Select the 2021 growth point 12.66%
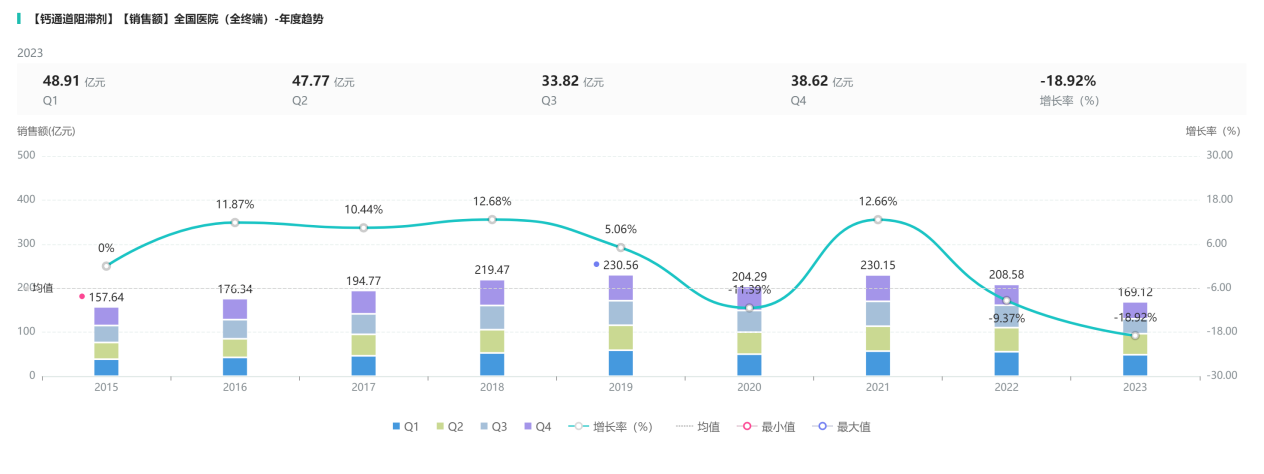This screenshot has width=1264, height=474. pyautogui.click(x=878, y=219)
